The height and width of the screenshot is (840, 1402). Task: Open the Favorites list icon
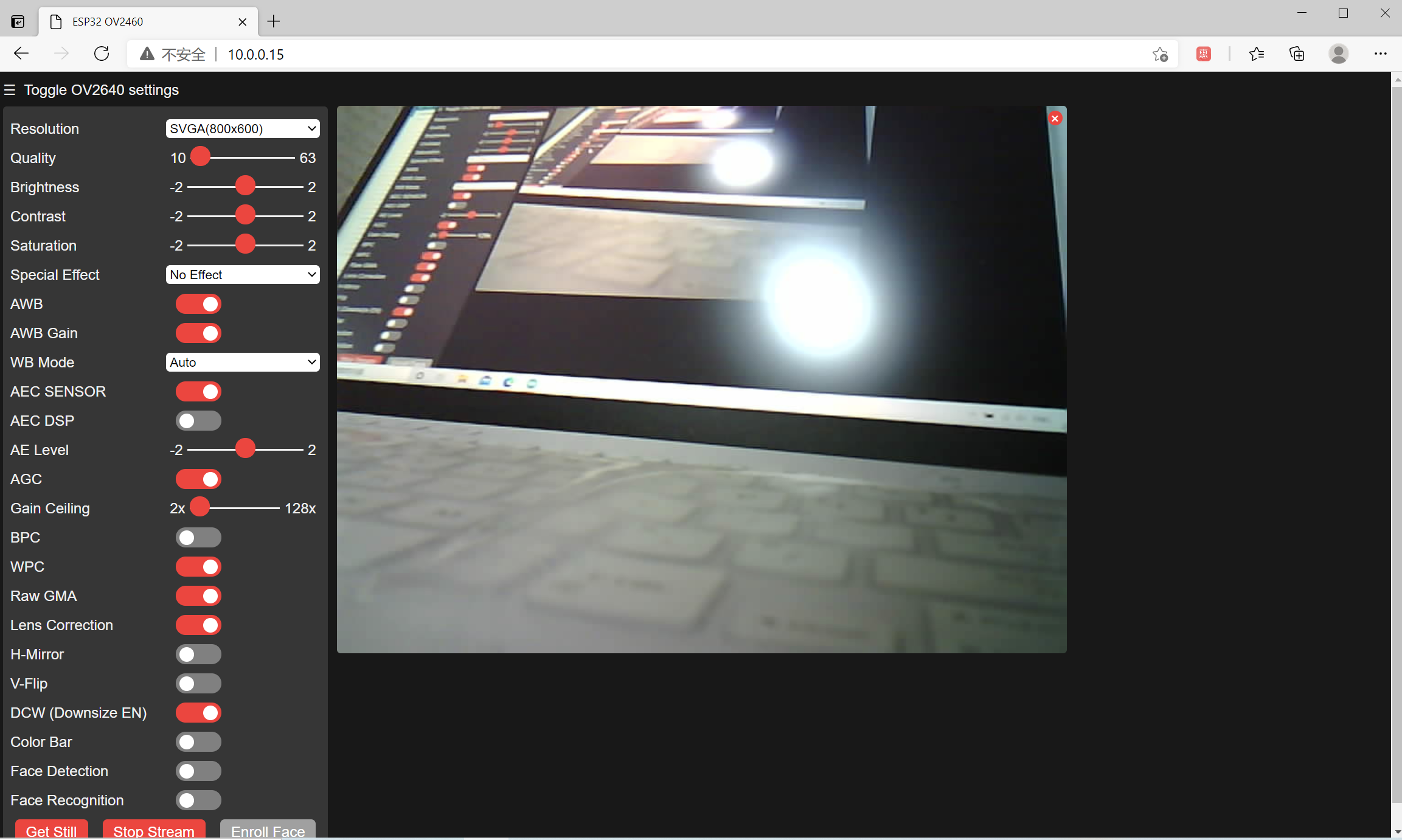[1257, 54]
